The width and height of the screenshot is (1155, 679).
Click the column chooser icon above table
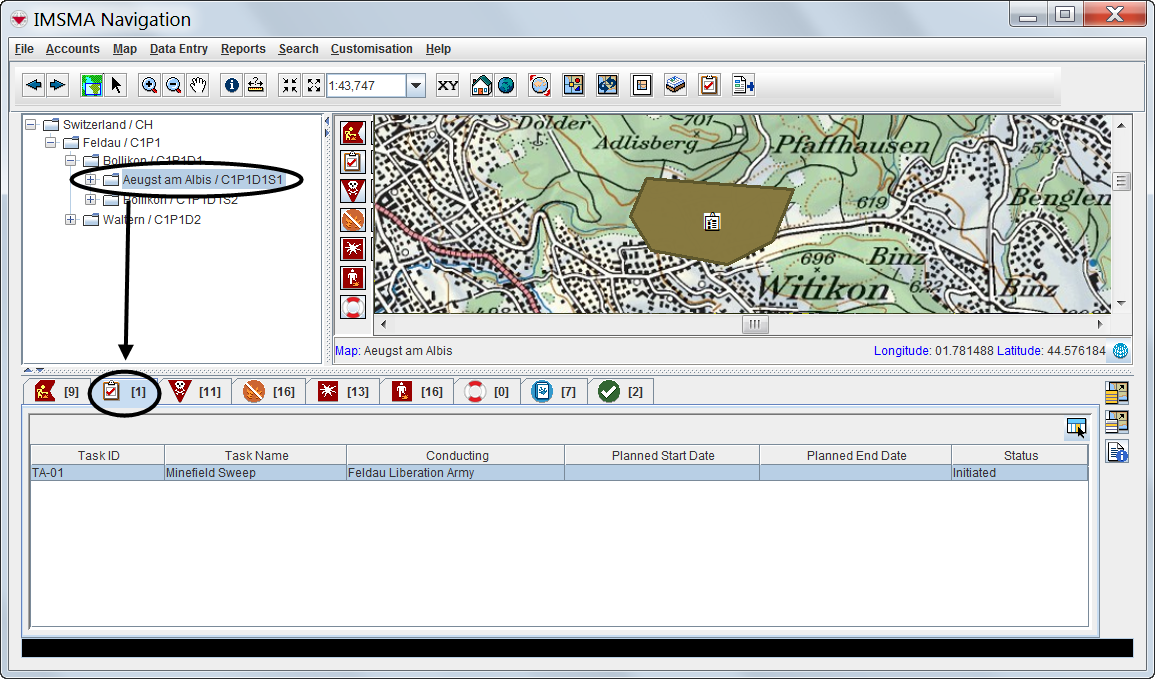coord(1076,428)
